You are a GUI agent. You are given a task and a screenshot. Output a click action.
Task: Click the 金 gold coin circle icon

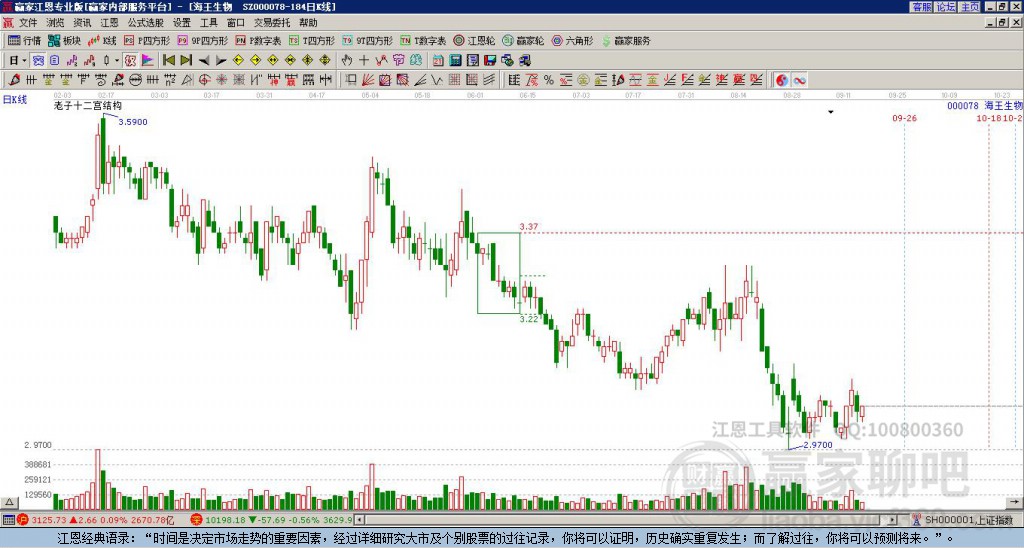pyautogui.click(x=583, y=80)
